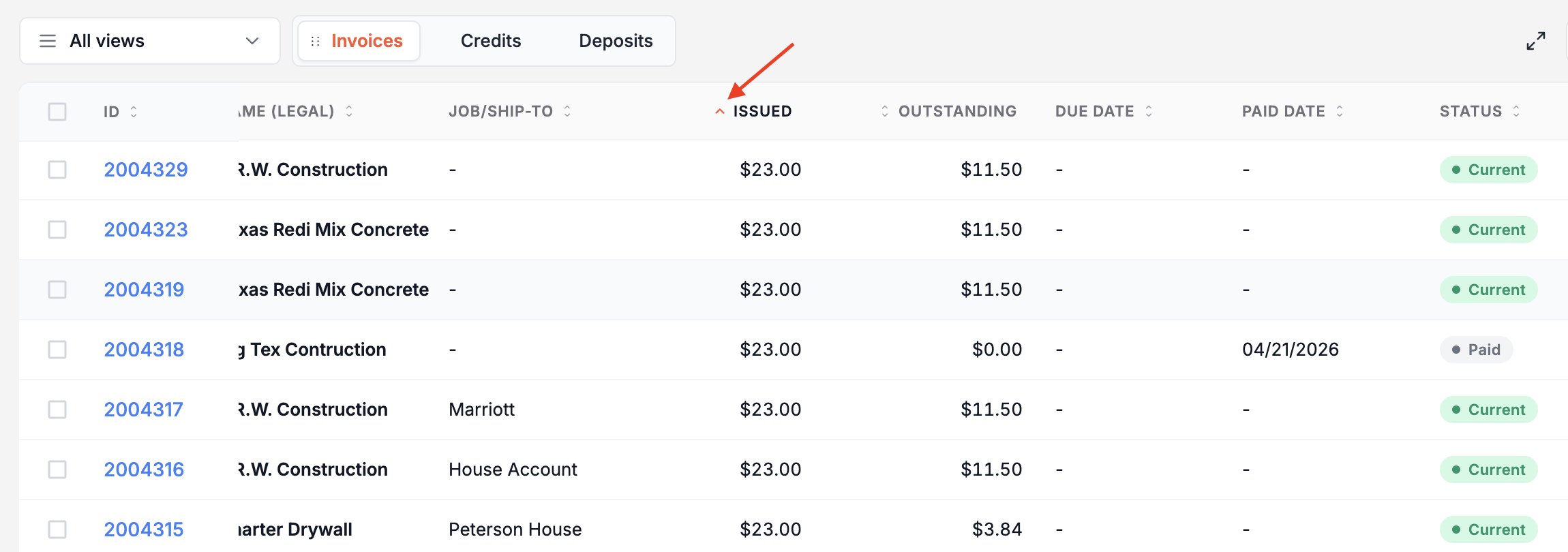
Task: Sort by Due Date column arrows
Action: 1149,111
